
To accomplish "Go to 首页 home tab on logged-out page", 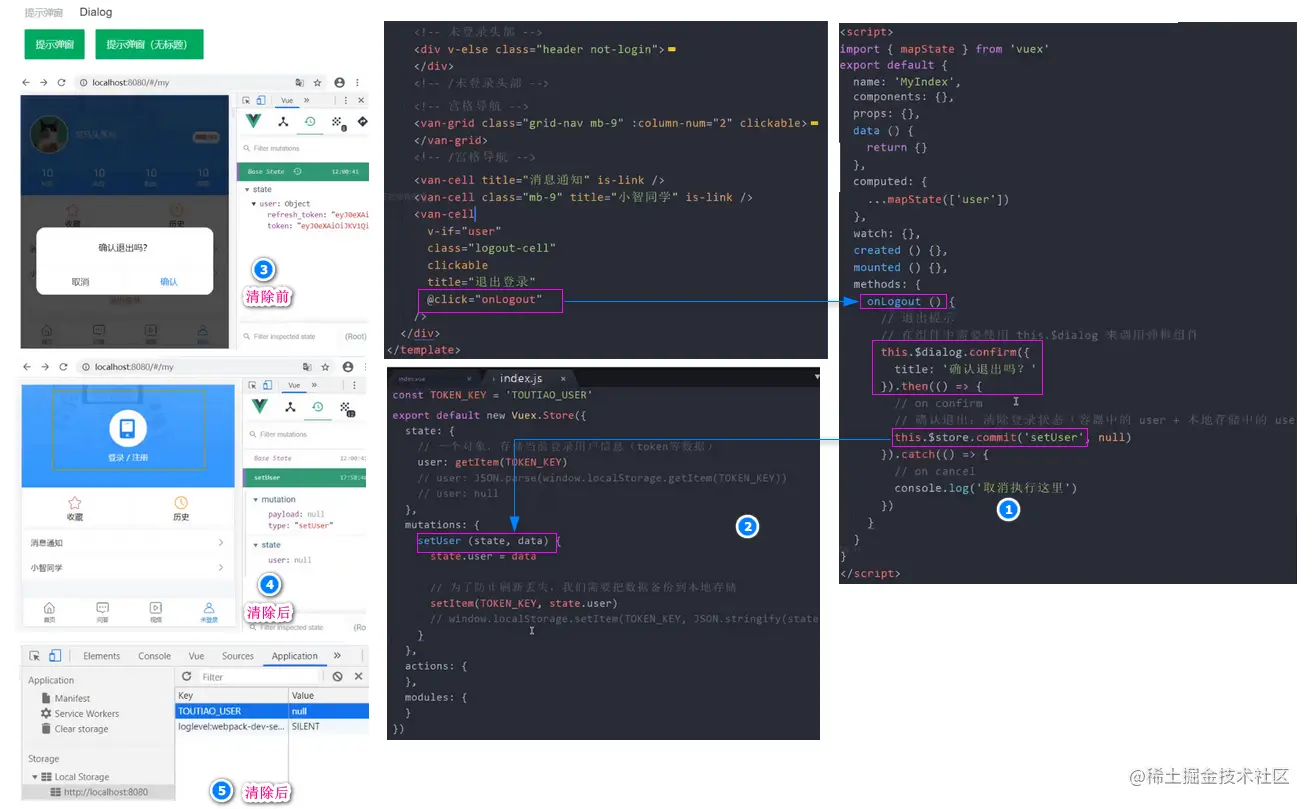I will 49,612.
